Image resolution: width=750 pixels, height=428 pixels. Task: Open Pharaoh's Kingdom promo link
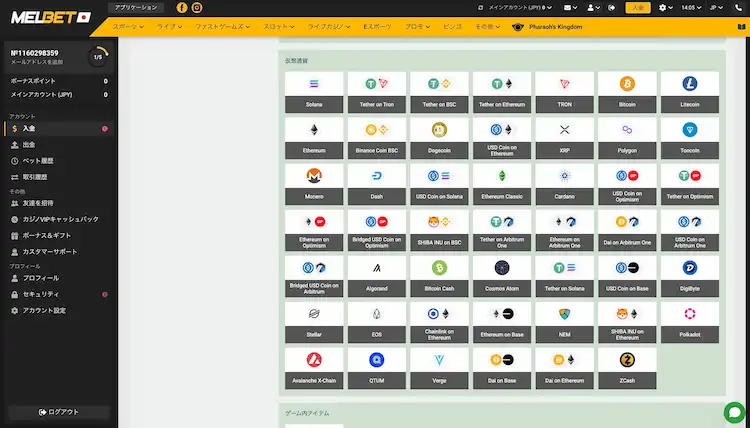547,27
